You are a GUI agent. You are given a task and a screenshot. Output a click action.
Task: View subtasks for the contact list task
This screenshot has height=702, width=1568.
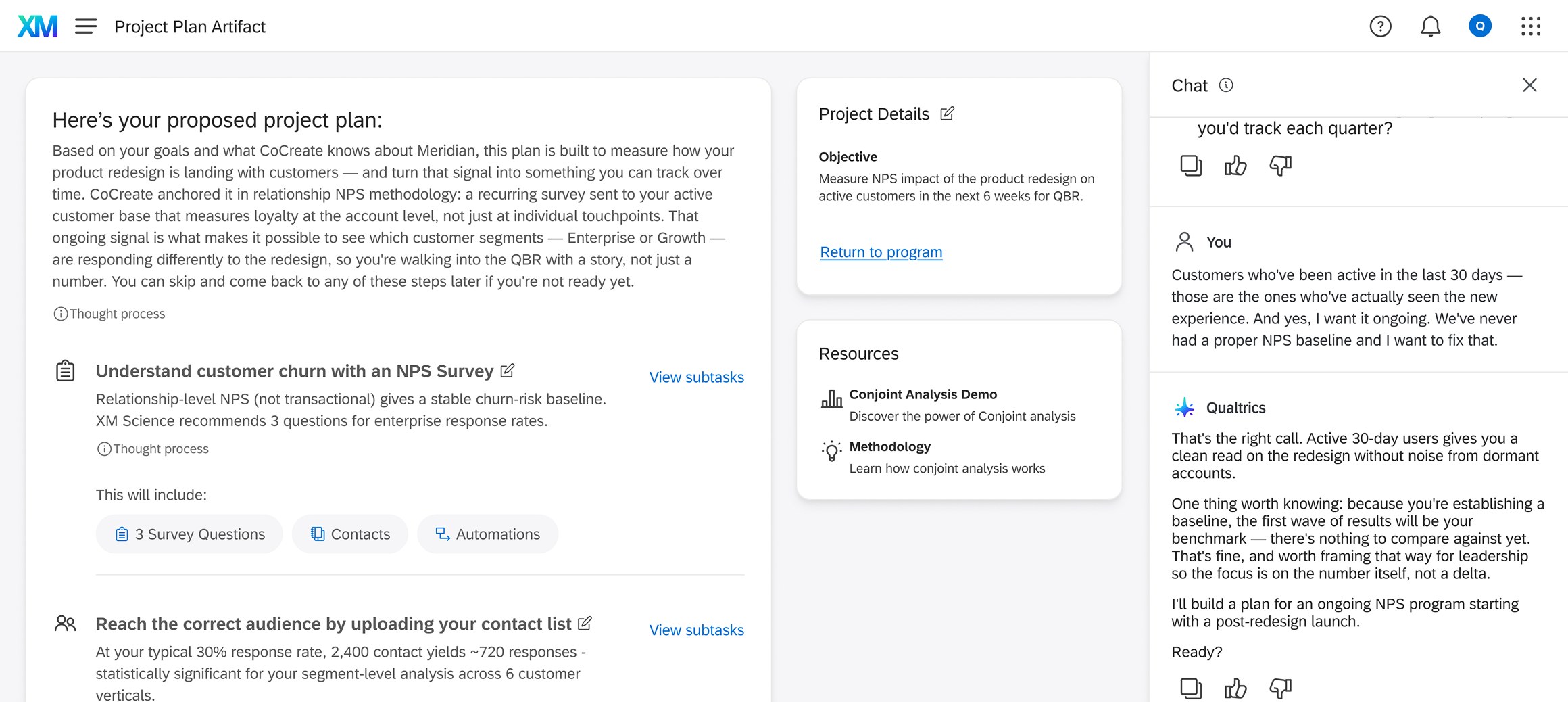pyautogui.click(x=696, y=630)
